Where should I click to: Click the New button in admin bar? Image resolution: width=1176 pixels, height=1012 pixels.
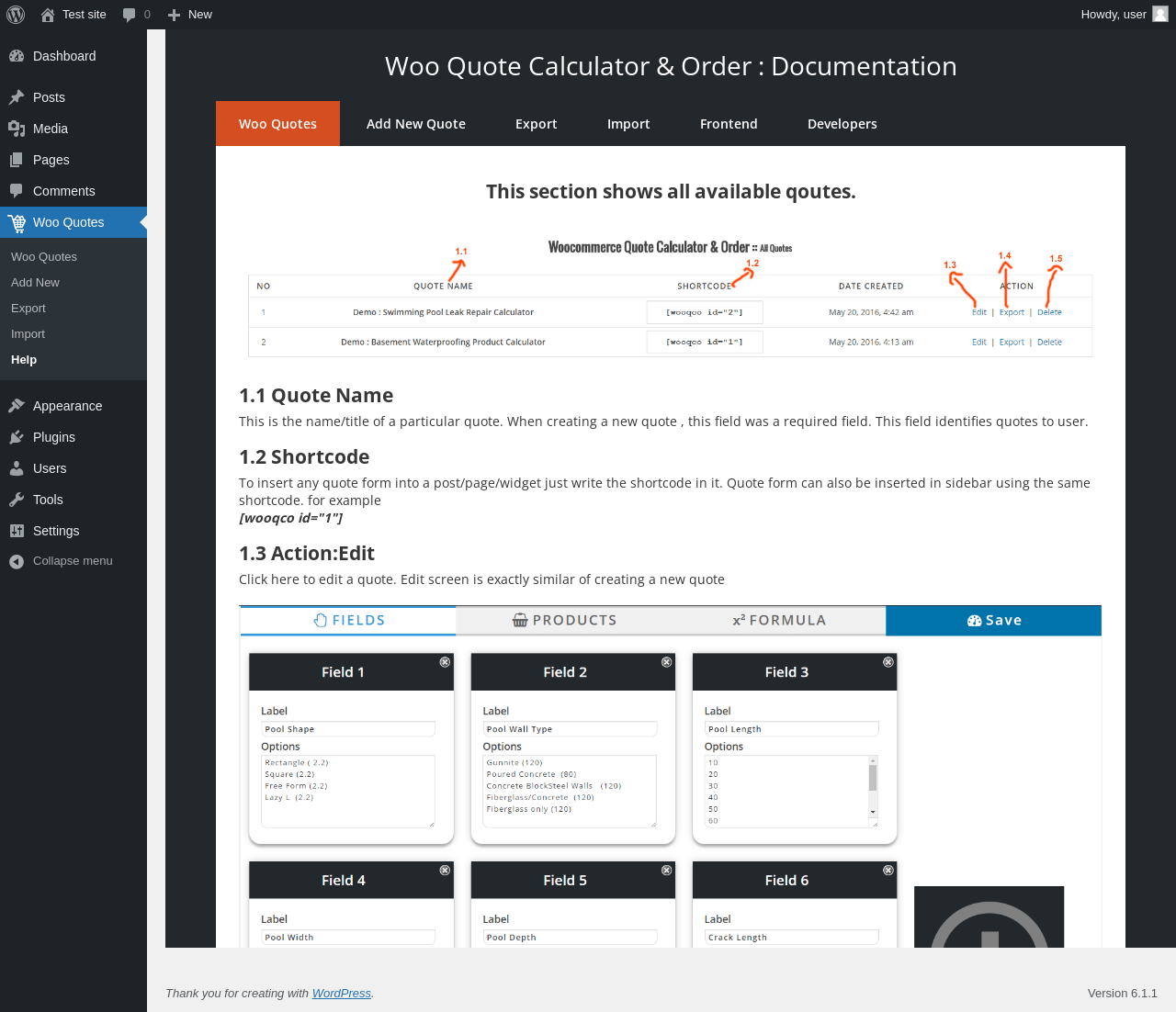[190, 15]
